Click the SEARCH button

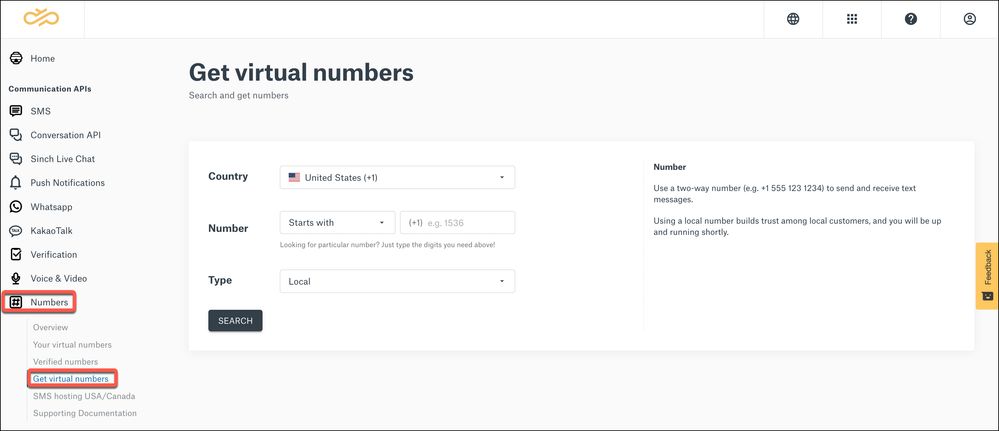[235, 321]
